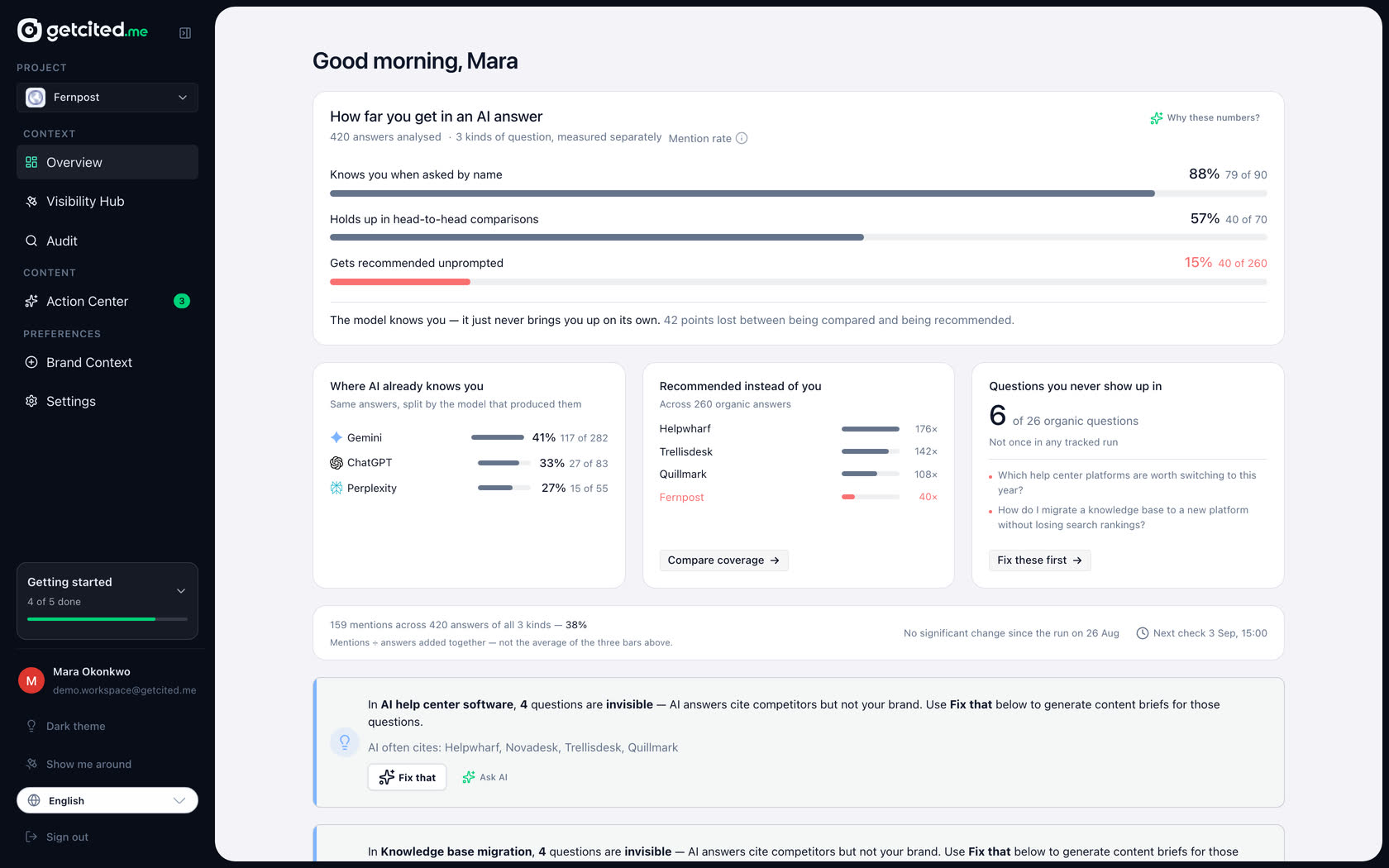Screen dimensions: 1389x868
Task: Click the Next check clock icon
Action: [1143, 633]
